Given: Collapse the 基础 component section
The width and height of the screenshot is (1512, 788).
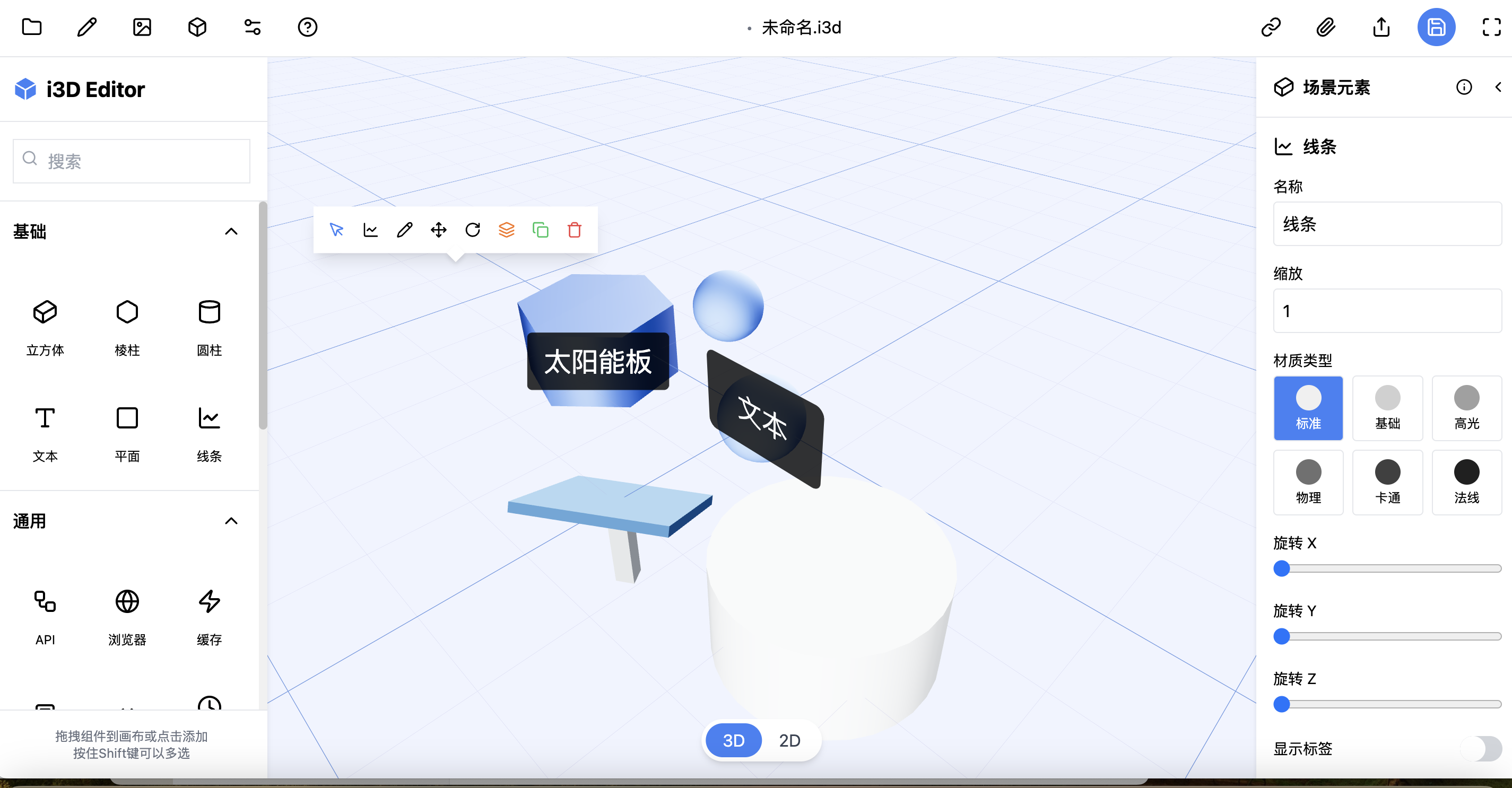Looking at the screenshot, I should coord(231,231).
